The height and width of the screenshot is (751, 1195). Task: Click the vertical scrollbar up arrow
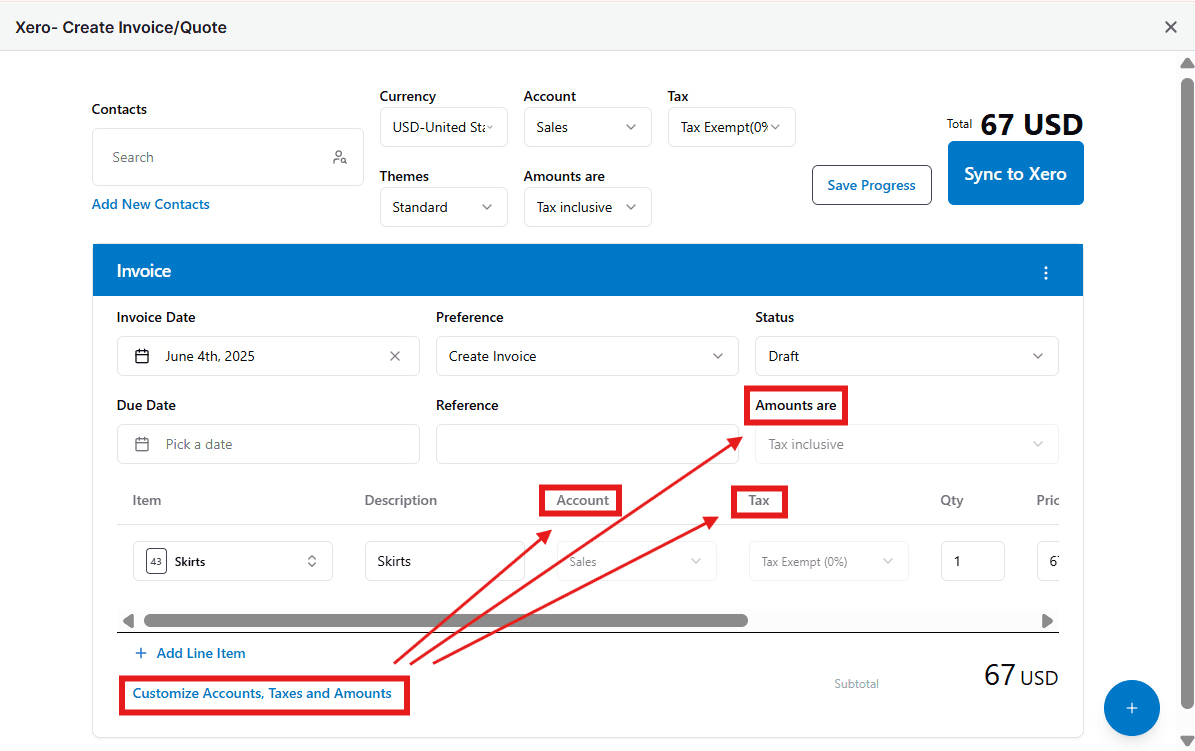pos(1187,63)
